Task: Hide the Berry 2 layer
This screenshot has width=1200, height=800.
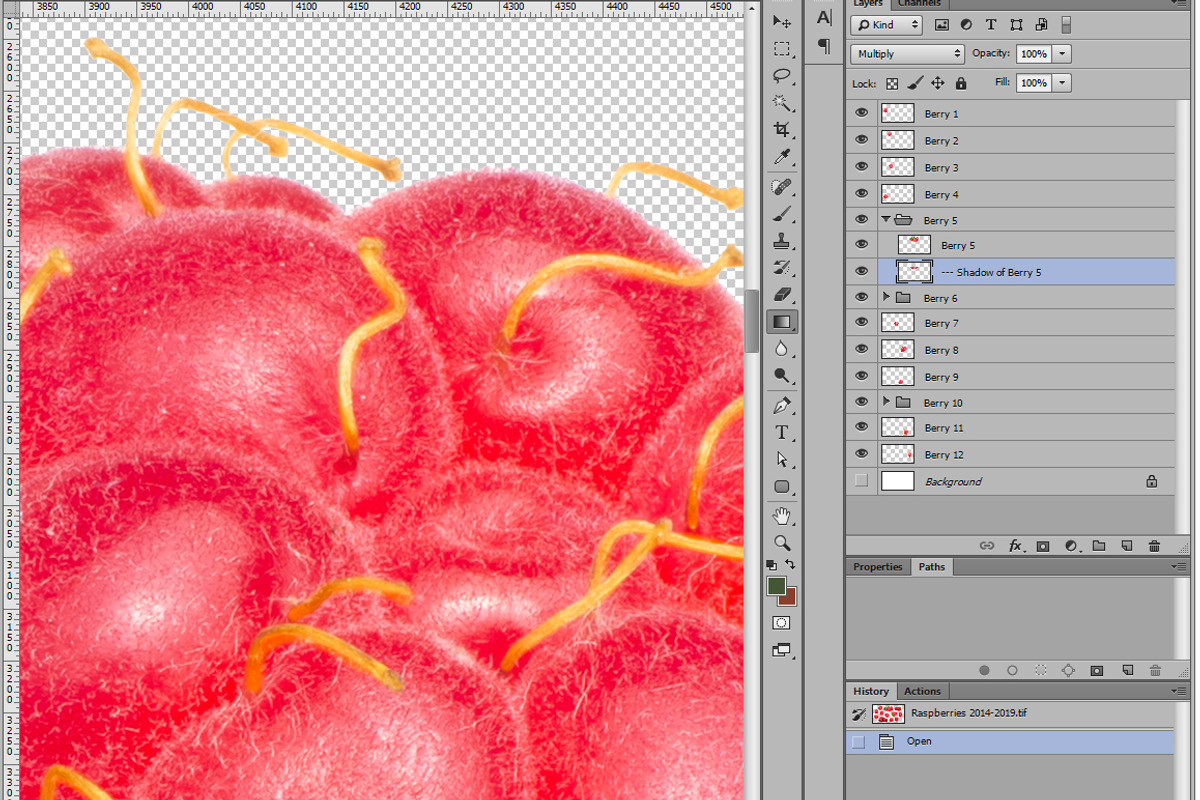Action: coord(862,140)
